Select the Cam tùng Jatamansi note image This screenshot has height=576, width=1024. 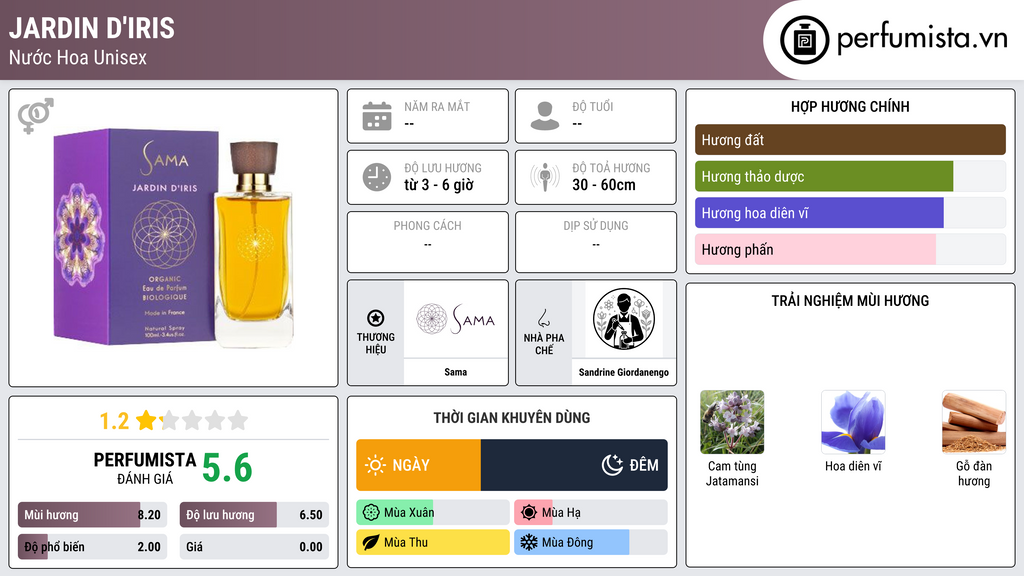[732, 422]
